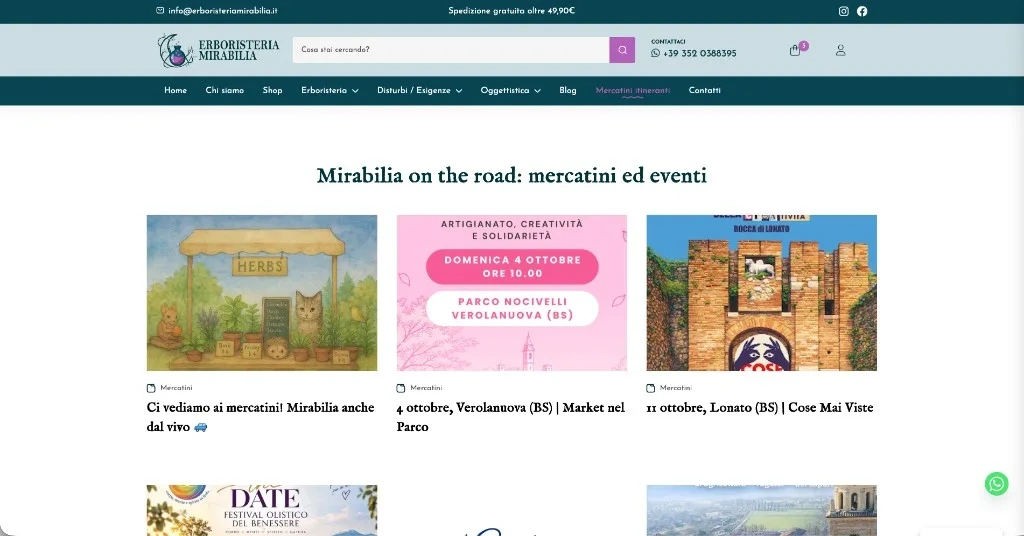Click the Erboristeria Mirabilia logo

(x=218, y=50)
